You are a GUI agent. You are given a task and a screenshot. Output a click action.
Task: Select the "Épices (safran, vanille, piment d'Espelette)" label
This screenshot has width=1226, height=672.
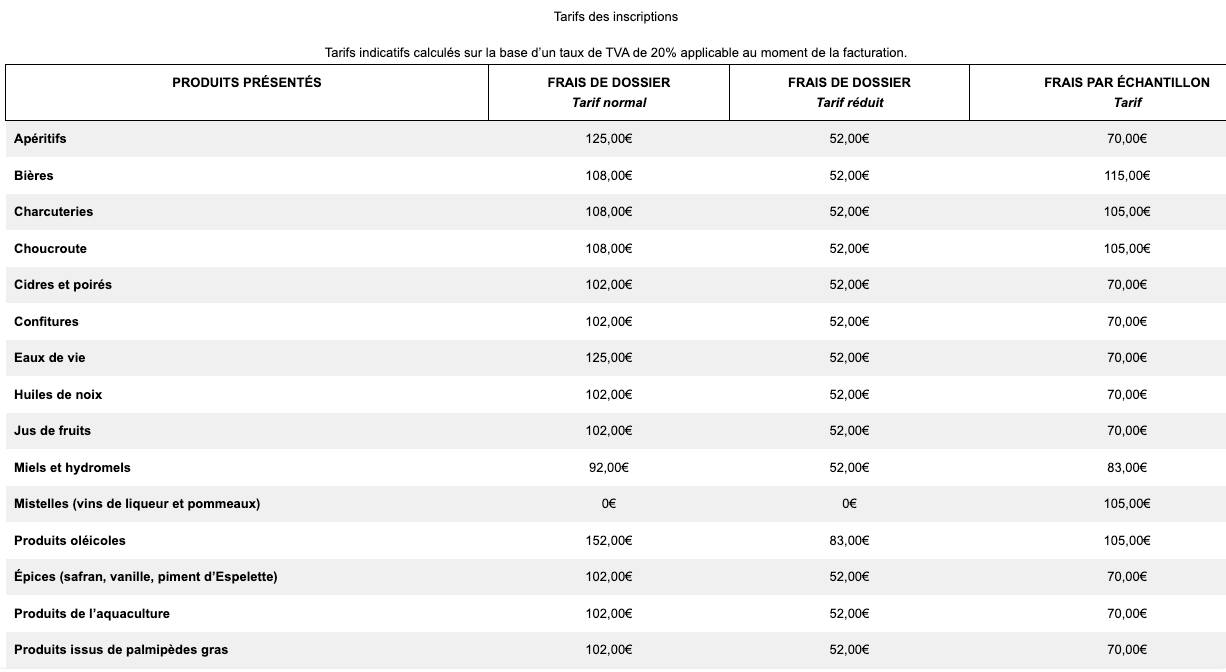[x=146, y=577]
